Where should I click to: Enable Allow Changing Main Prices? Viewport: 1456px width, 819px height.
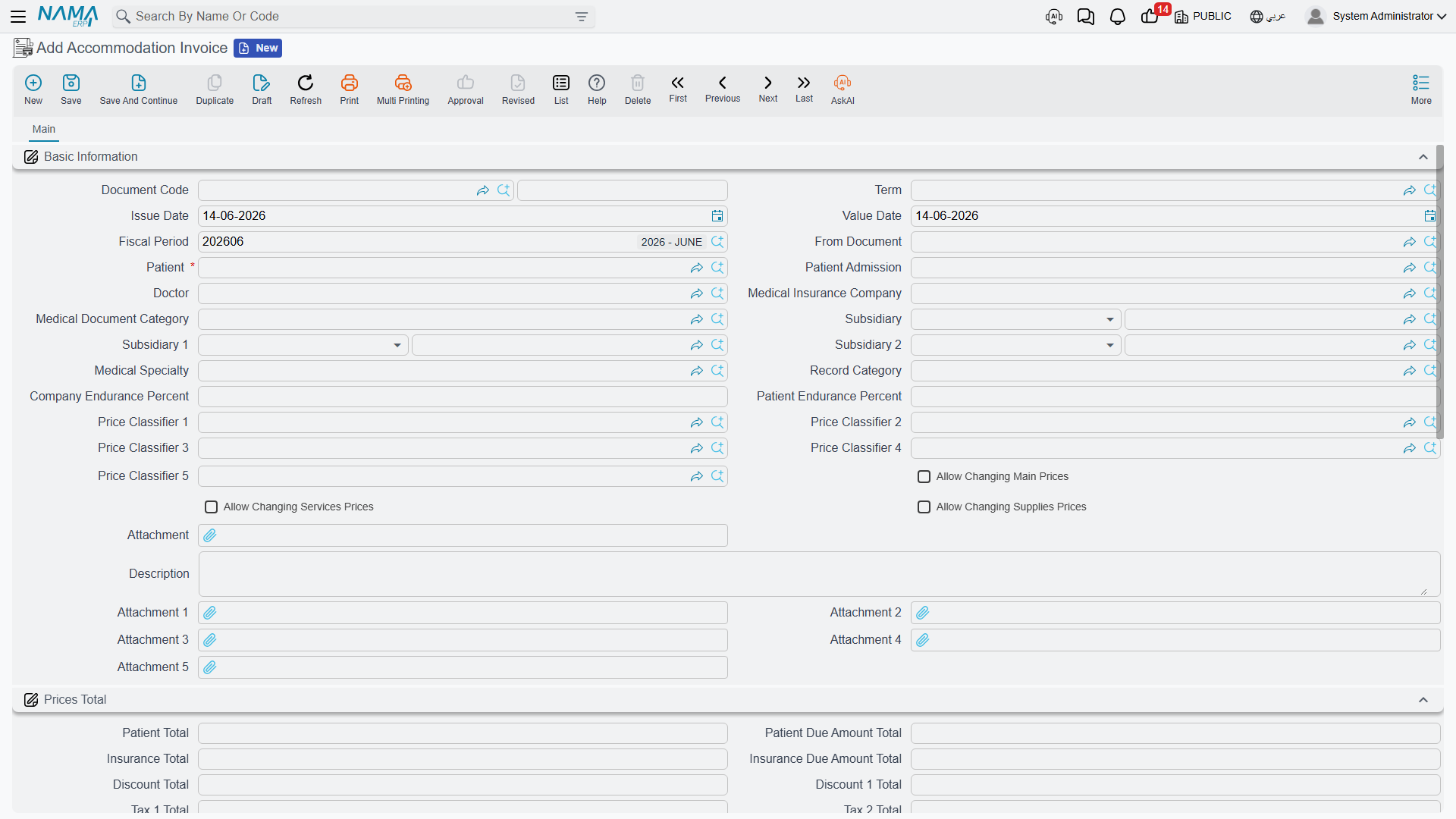(924, 477)
